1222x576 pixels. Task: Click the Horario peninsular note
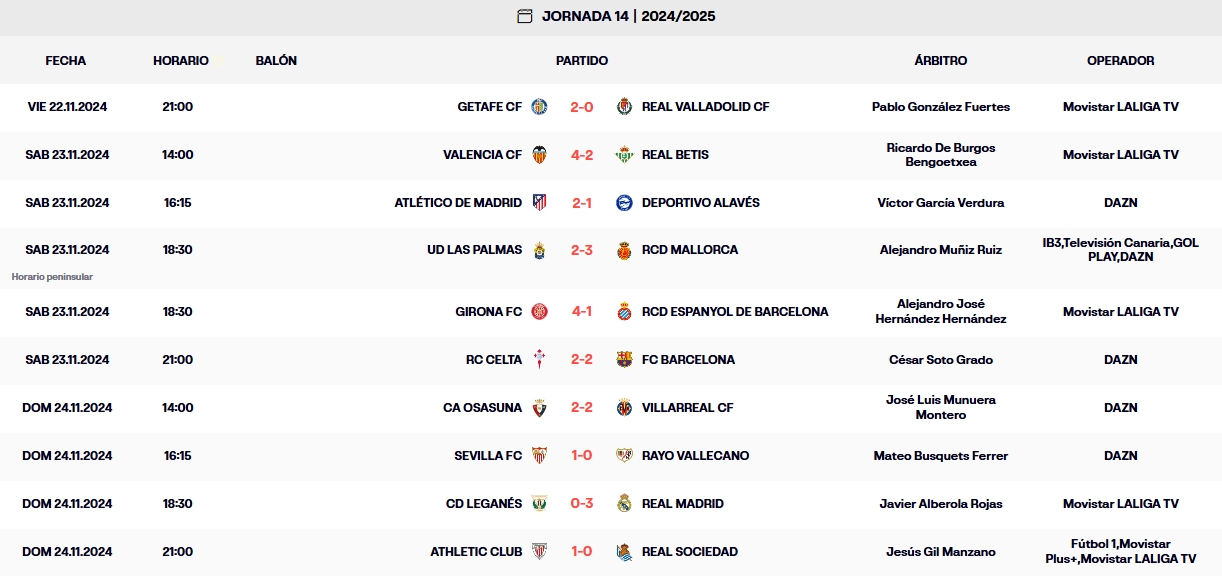tap(54, 276)
